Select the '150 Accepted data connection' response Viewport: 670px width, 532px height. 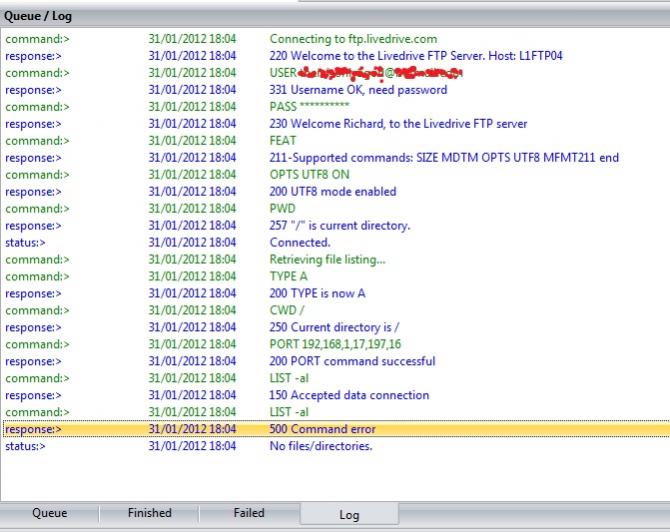click(x=349, y=395)
